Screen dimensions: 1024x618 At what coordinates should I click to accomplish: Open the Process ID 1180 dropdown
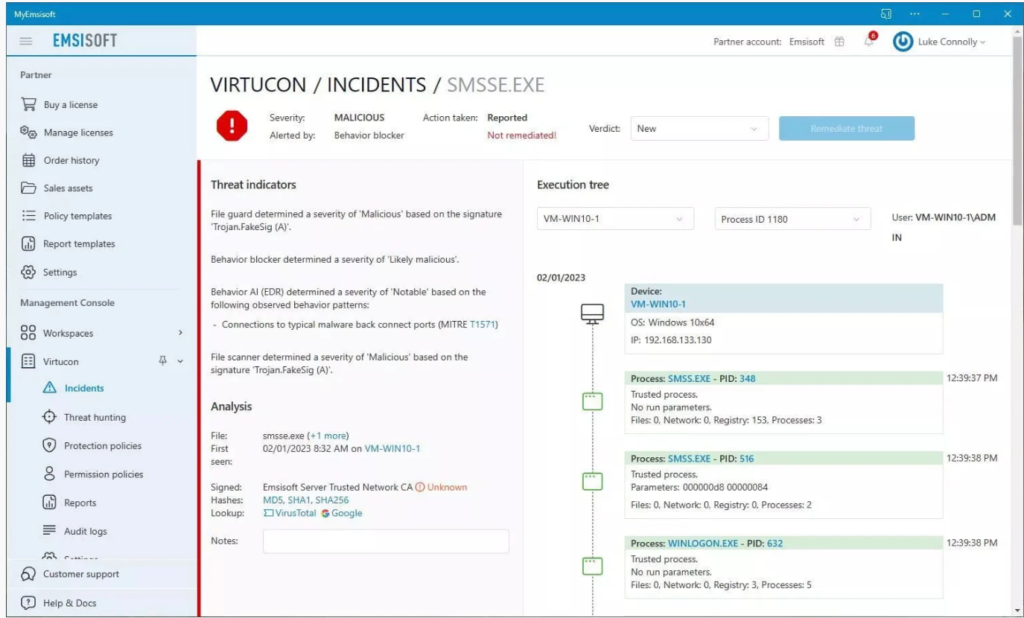coord(792,219)
